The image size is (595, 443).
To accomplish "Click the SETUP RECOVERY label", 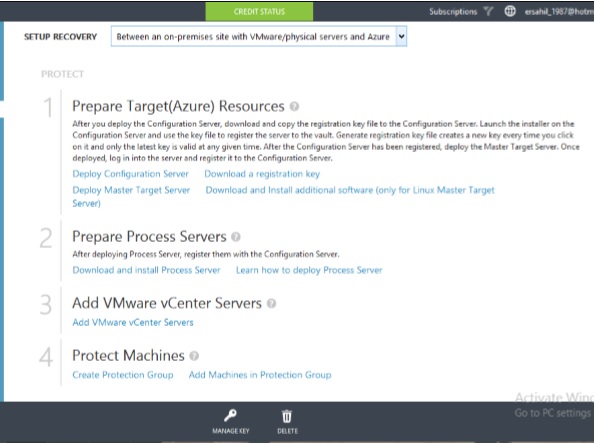I will tap(60, 37).
